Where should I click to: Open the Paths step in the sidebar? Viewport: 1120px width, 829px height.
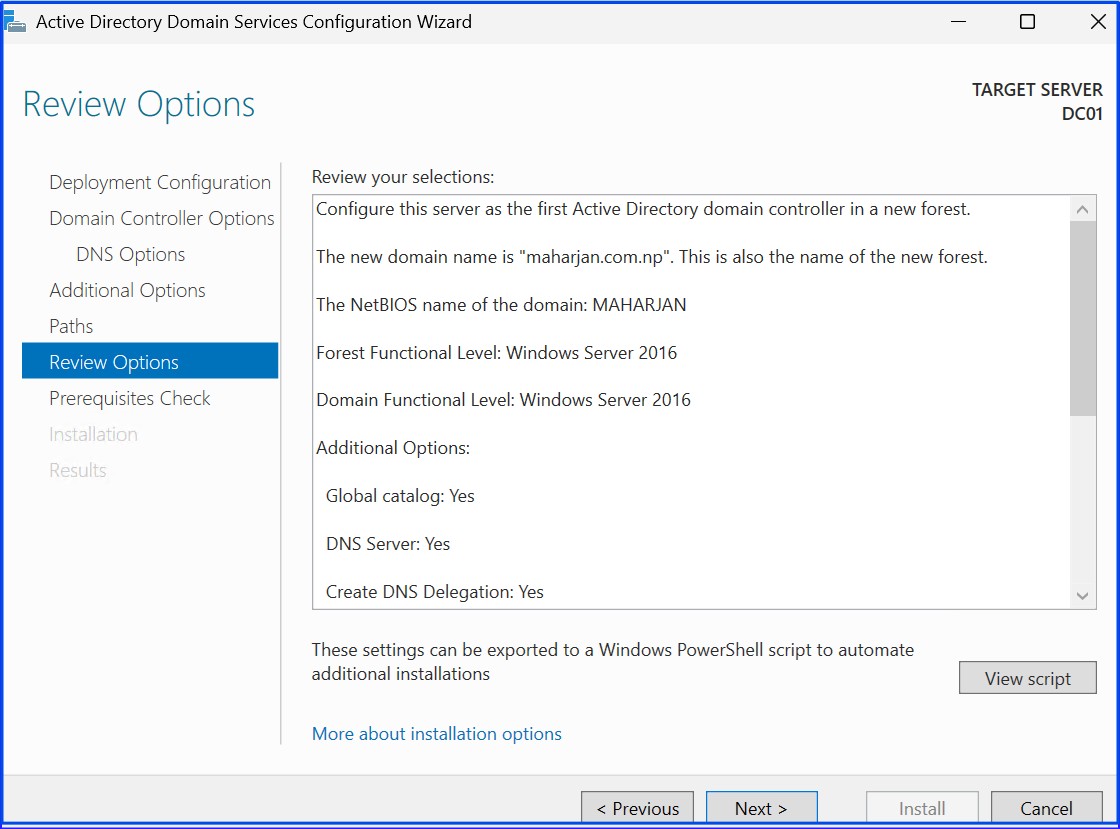70,326
